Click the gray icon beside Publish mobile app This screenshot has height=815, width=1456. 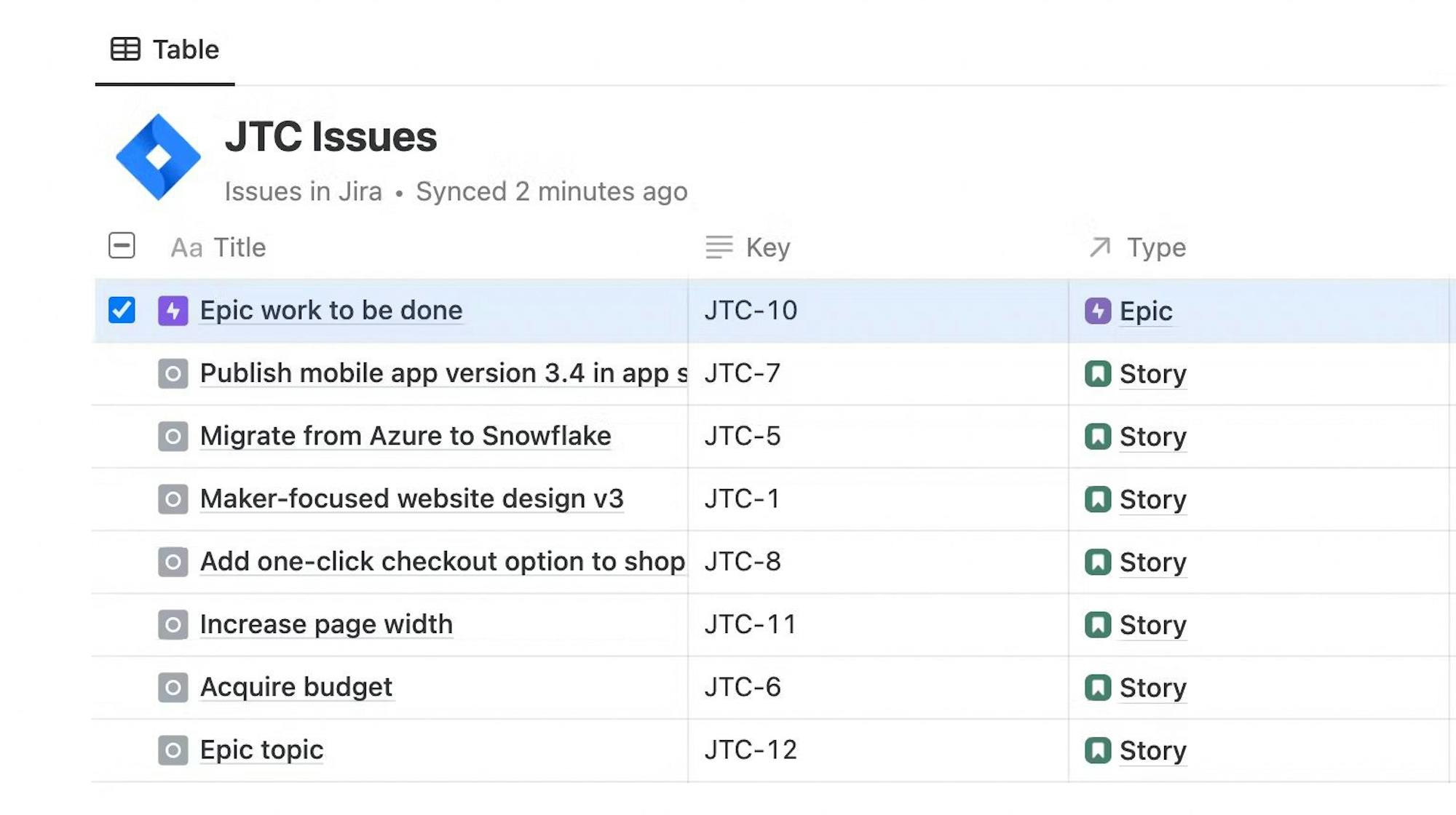pyautogui.click(x=173, y=374)
